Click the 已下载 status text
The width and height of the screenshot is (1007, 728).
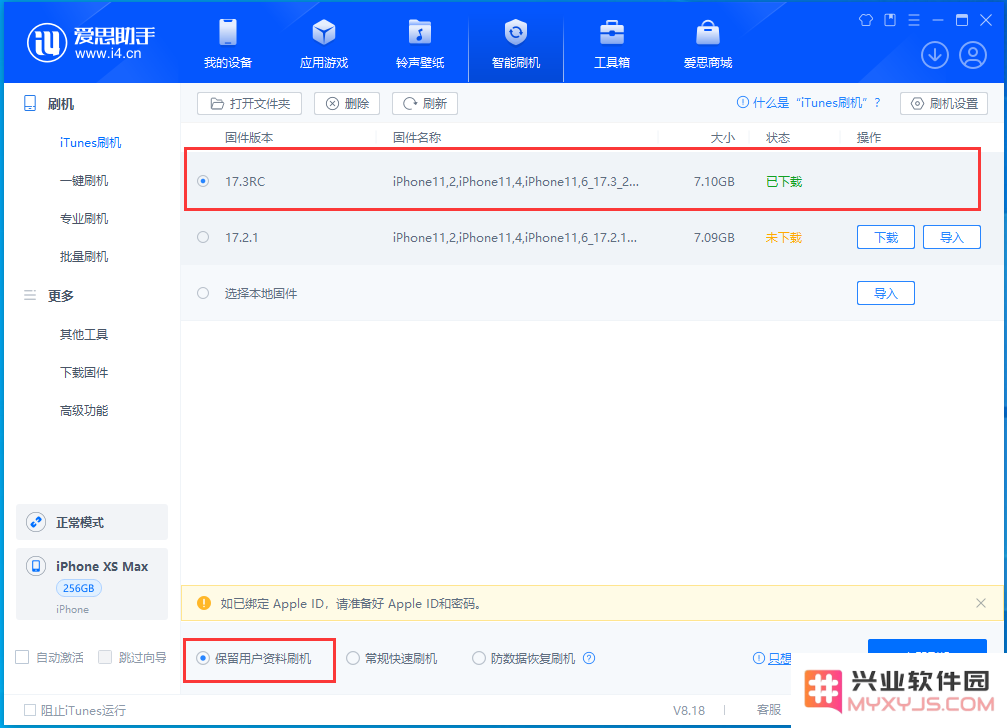tap(784, 182)
